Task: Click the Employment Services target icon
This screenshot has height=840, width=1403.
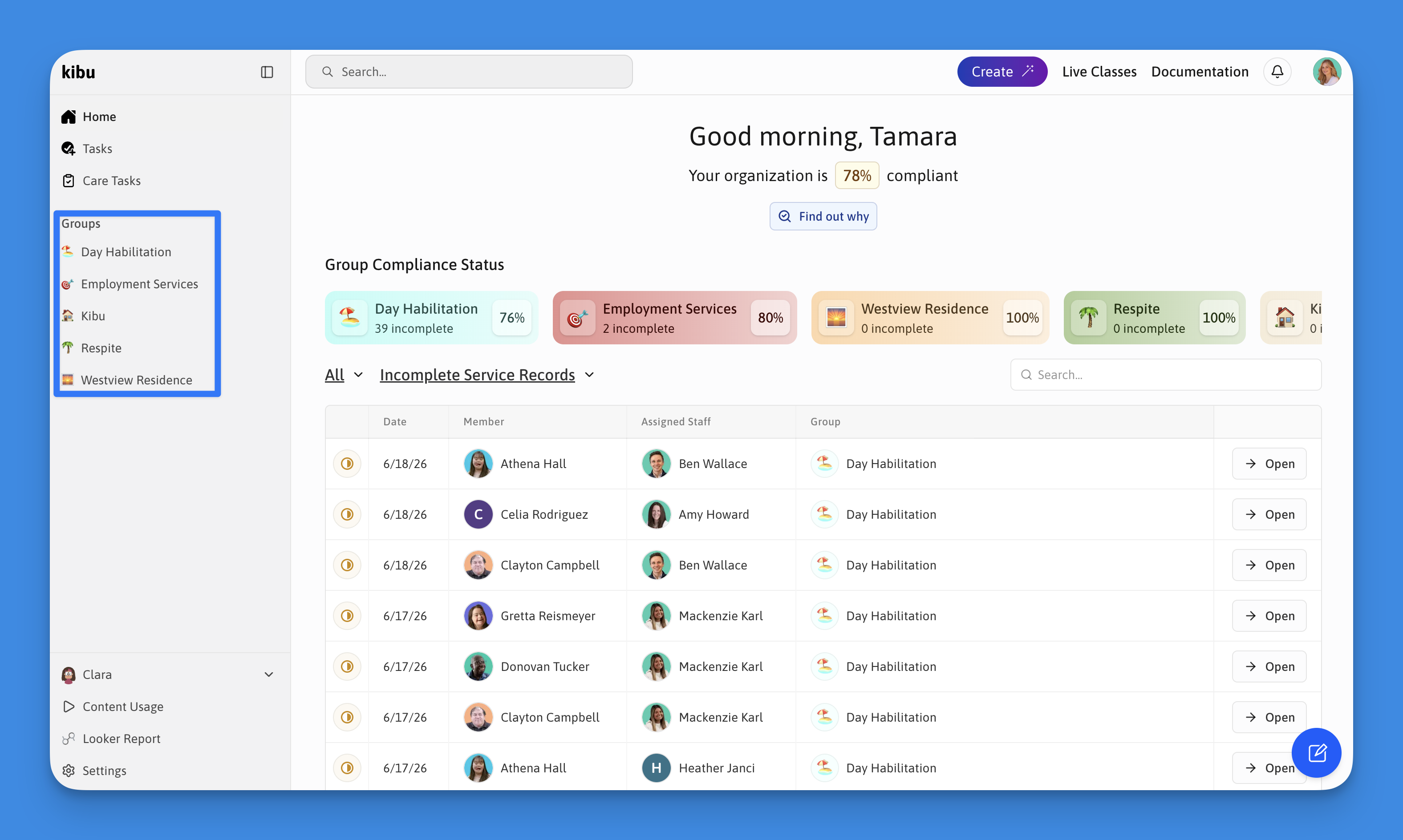Action: coord(577,318)
